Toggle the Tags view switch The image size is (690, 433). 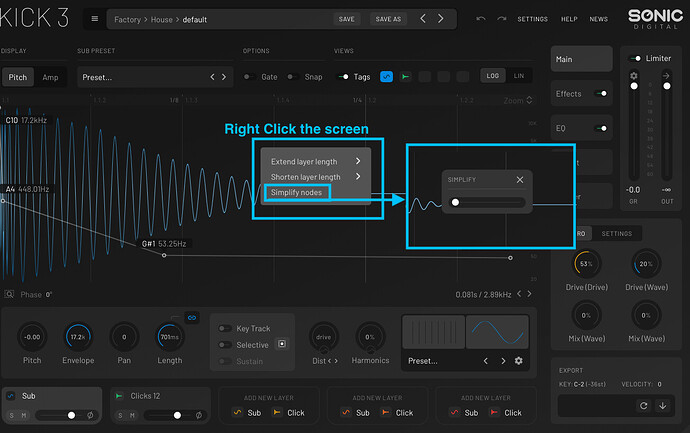click(x=344, y=76)
